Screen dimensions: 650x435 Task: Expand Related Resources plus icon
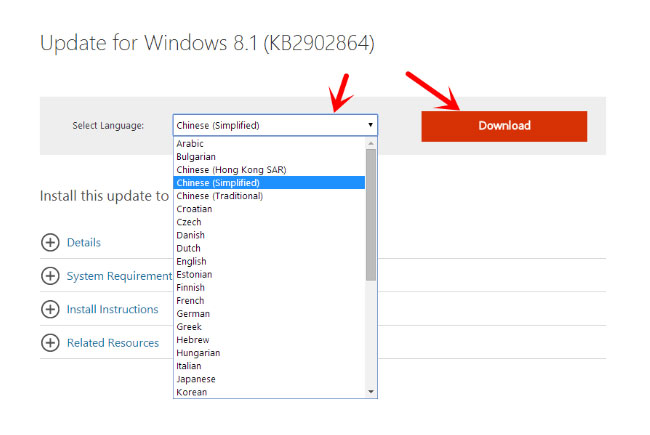50,343
